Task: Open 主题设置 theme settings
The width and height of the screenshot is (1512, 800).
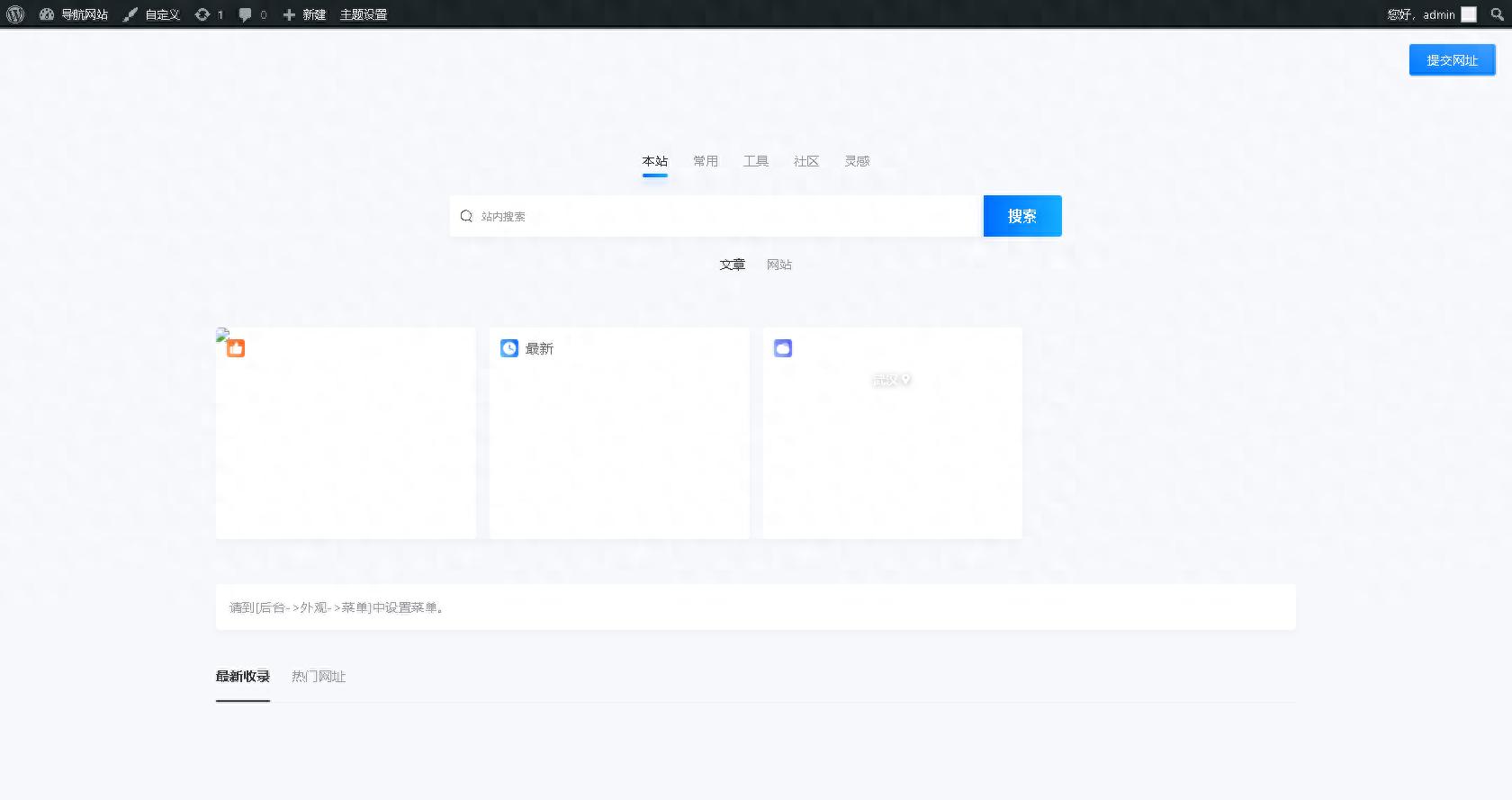Action: click(364, 14)
